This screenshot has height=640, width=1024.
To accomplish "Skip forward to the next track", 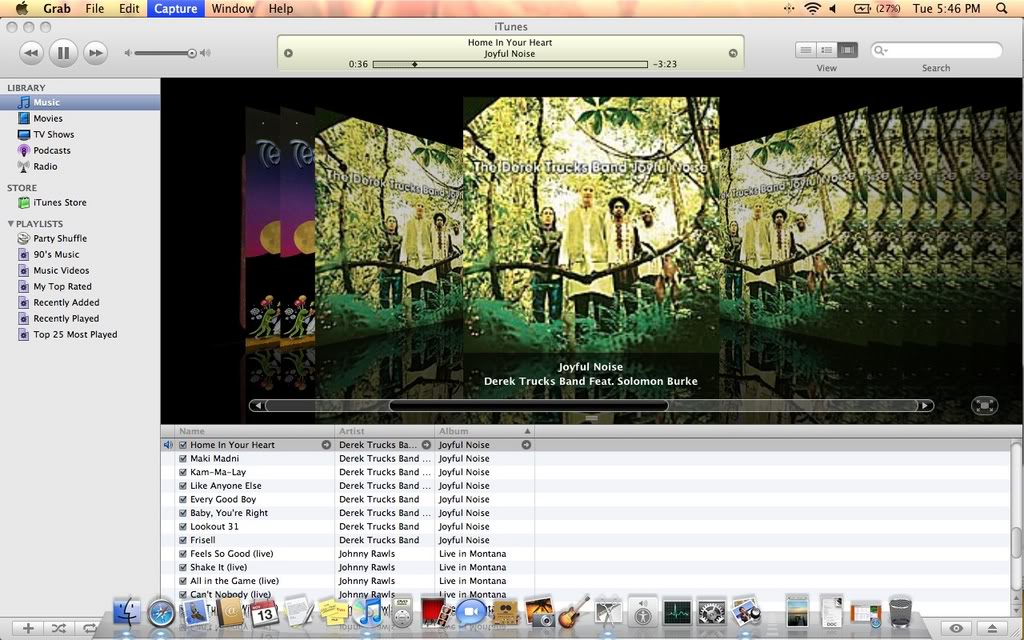I will (x=95, y=53).
